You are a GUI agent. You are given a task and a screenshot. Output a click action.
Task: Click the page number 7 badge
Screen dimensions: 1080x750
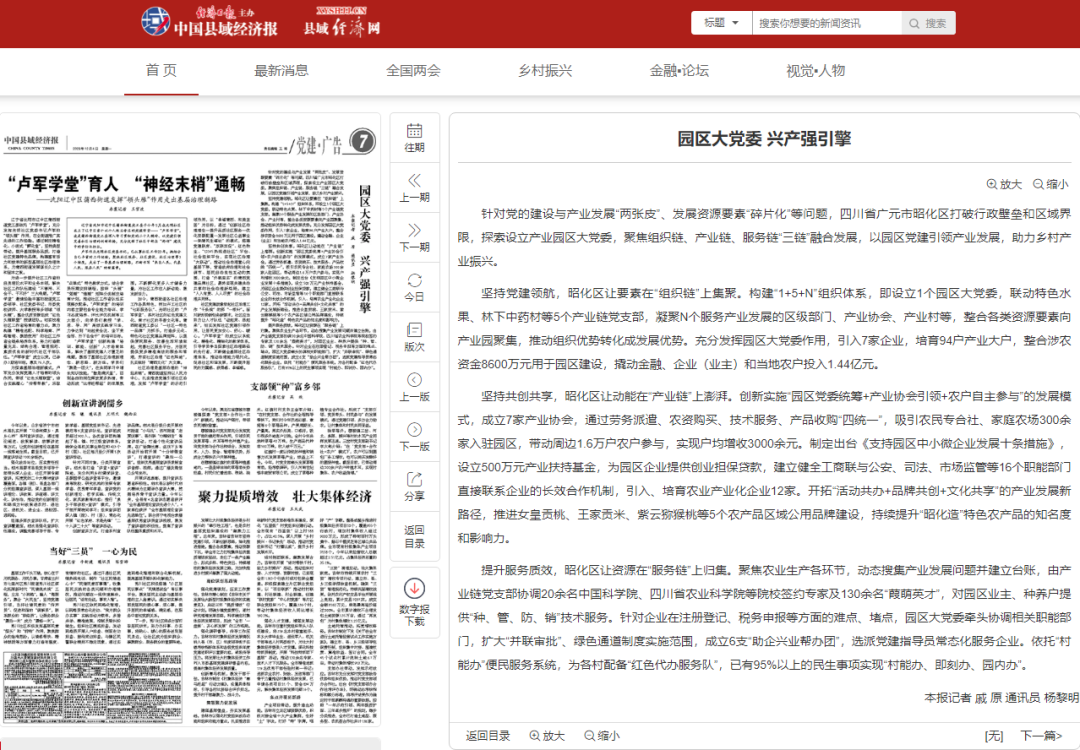pyautogui.click(x=362, y=142)
